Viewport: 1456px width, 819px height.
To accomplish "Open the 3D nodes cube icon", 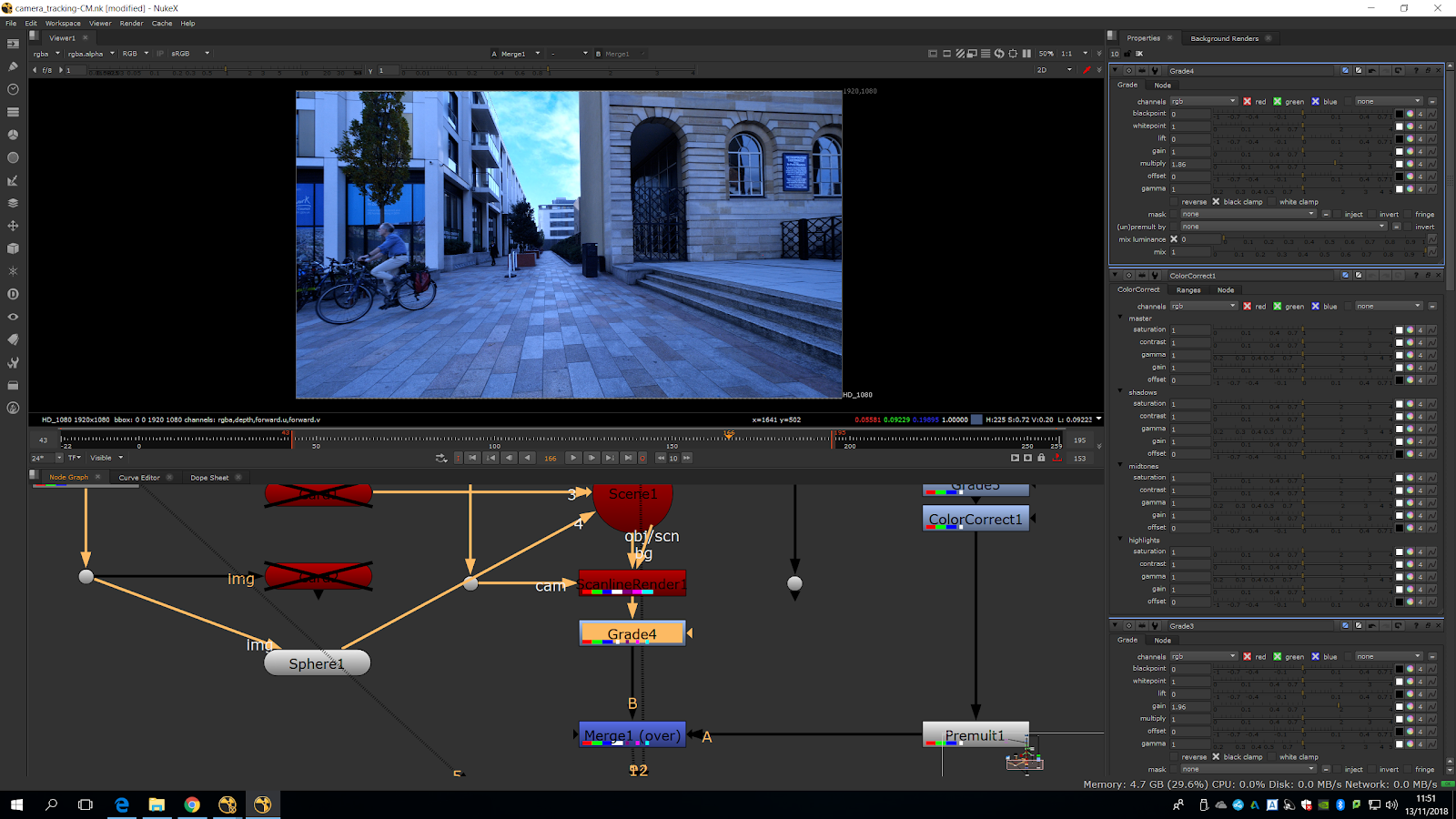I will coord(13,248).
